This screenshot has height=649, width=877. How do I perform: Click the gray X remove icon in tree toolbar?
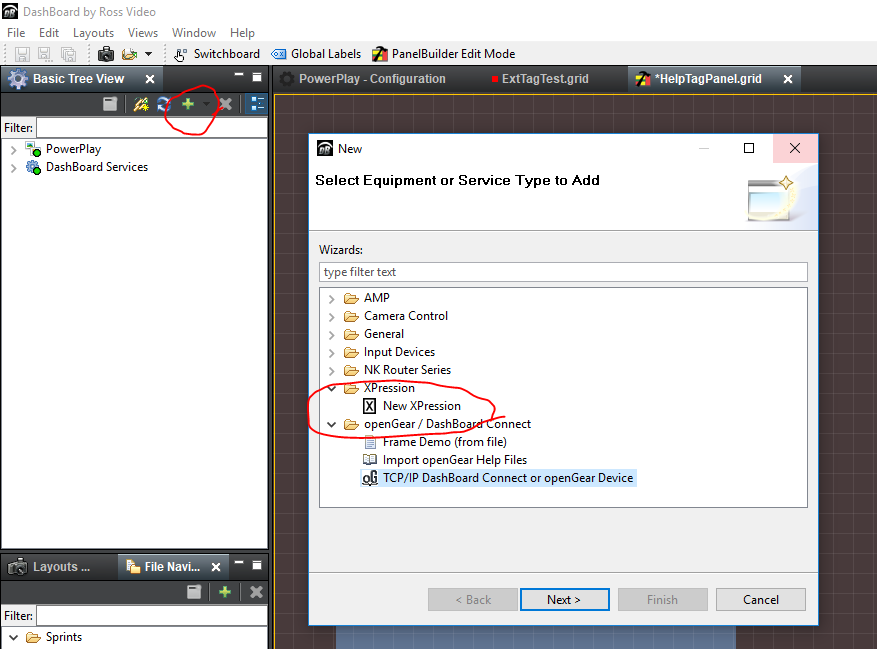pos(226,104)
